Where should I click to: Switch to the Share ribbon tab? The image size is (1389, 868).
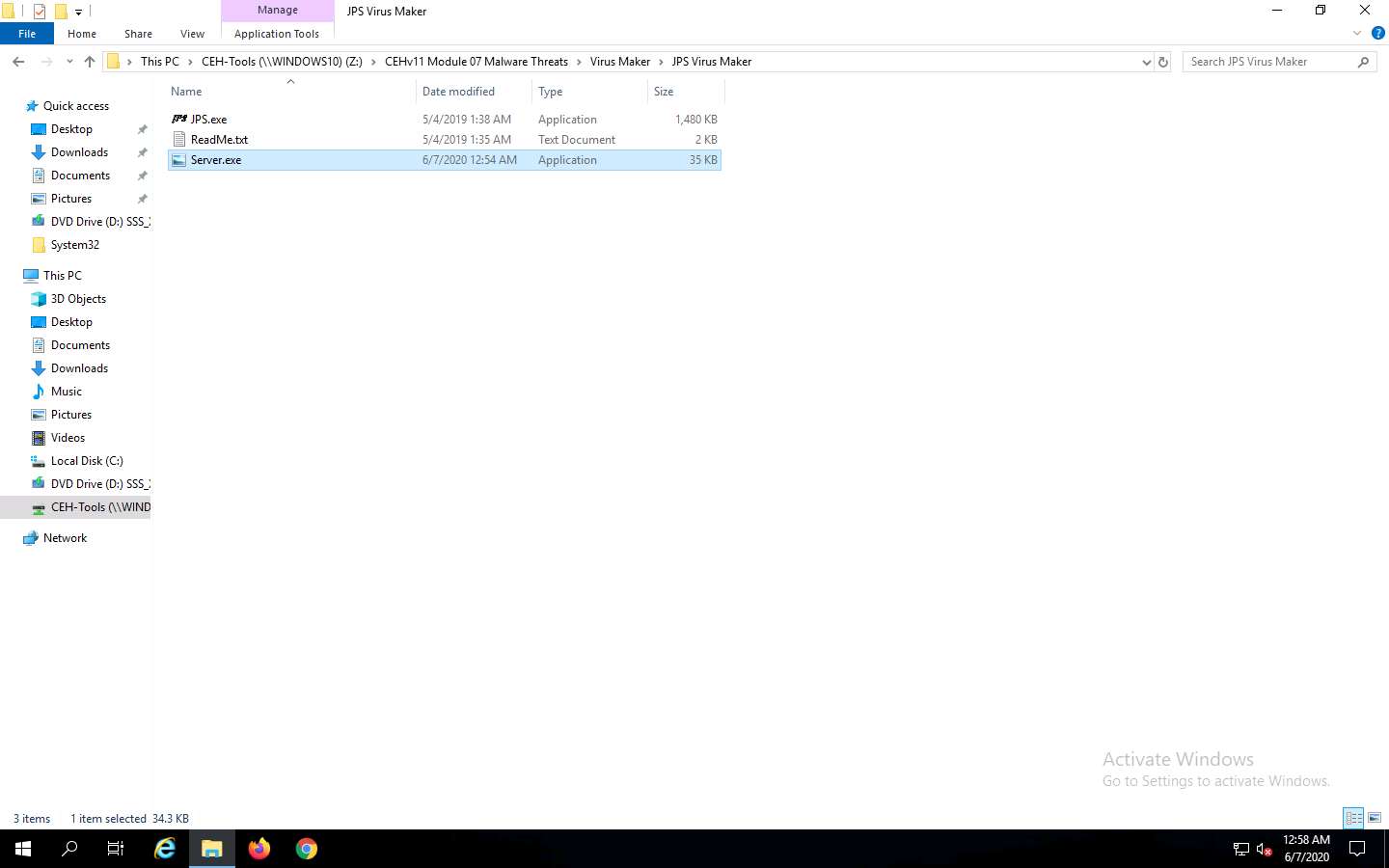pyautogui.click(x=138, y=34)
